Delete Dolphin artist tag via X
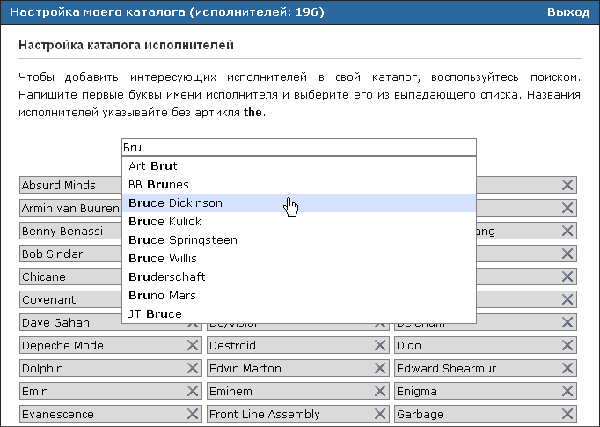The height and width of the screenshot is (427, 600). (192, 368)
